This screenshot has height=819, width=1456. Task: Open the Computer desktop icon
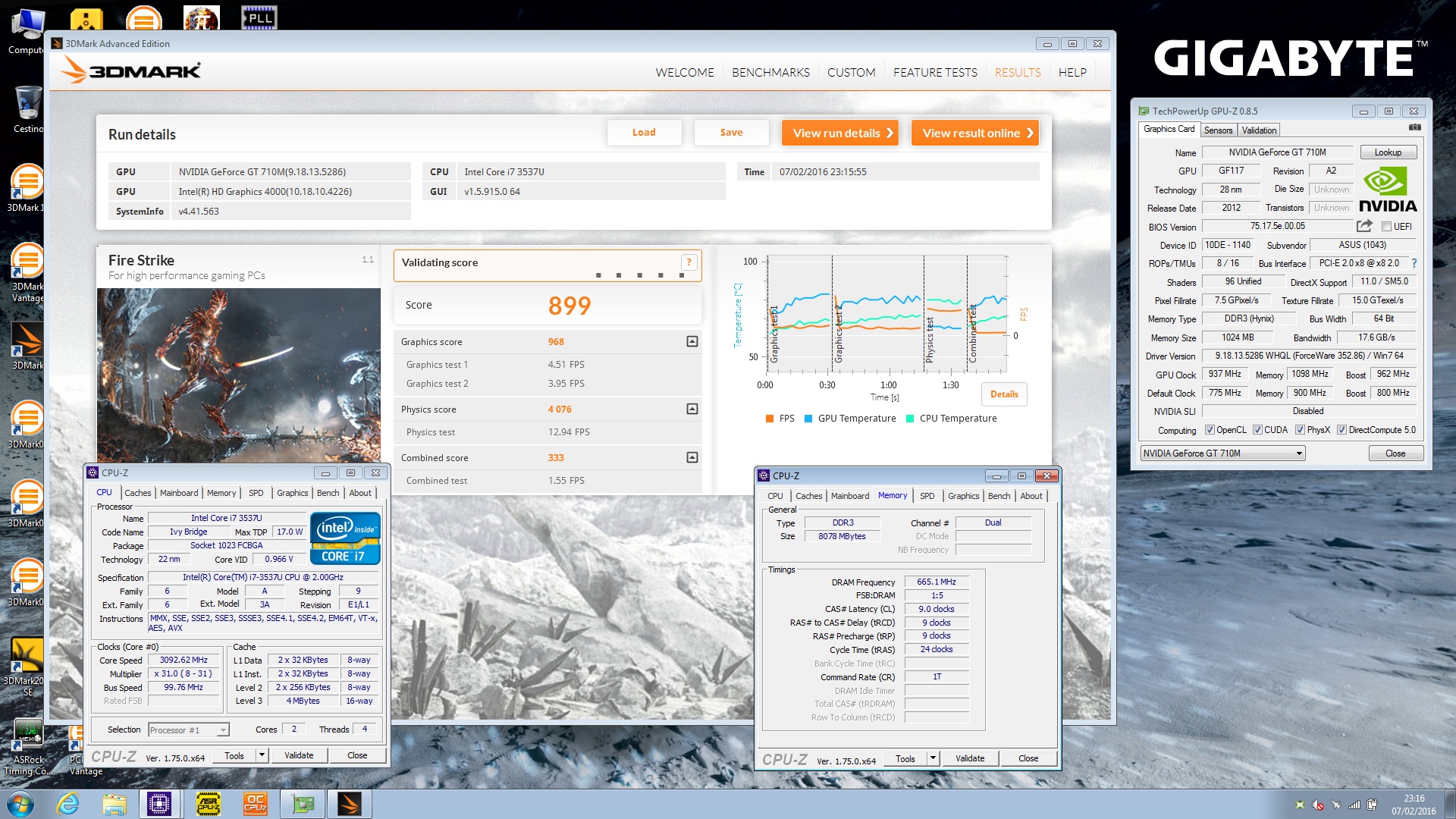(27, 32)
